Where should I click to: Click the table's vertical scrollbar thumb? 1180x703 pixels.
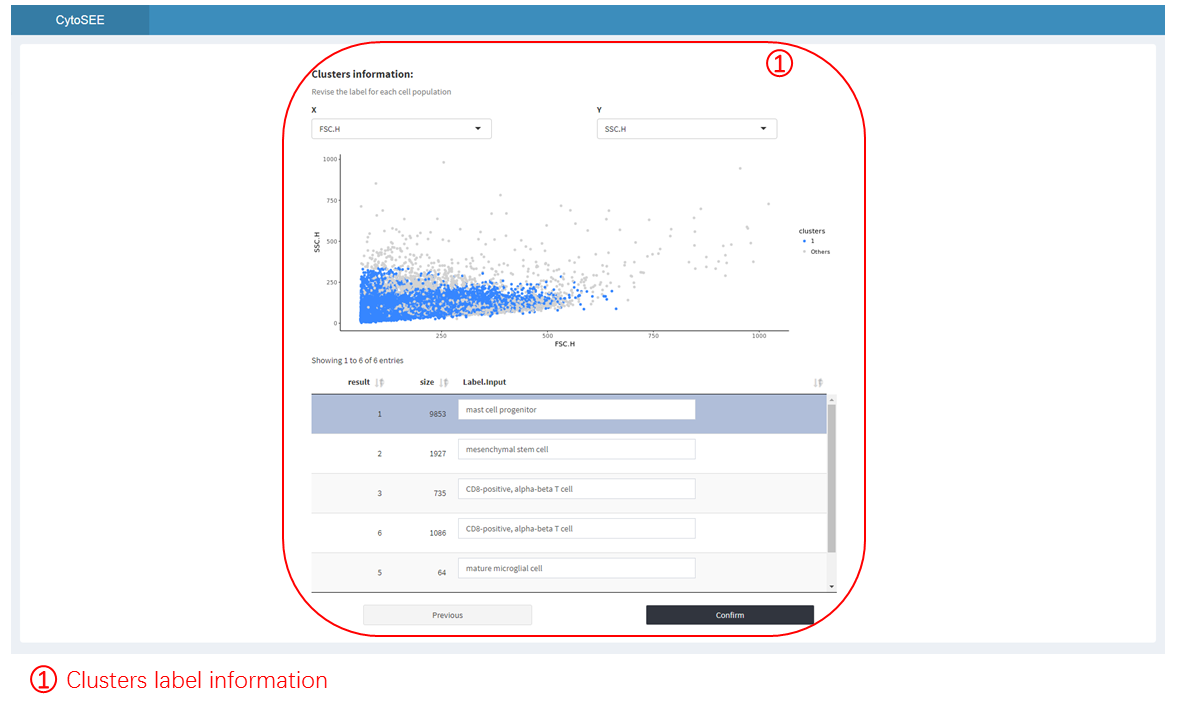click(831, 478)
